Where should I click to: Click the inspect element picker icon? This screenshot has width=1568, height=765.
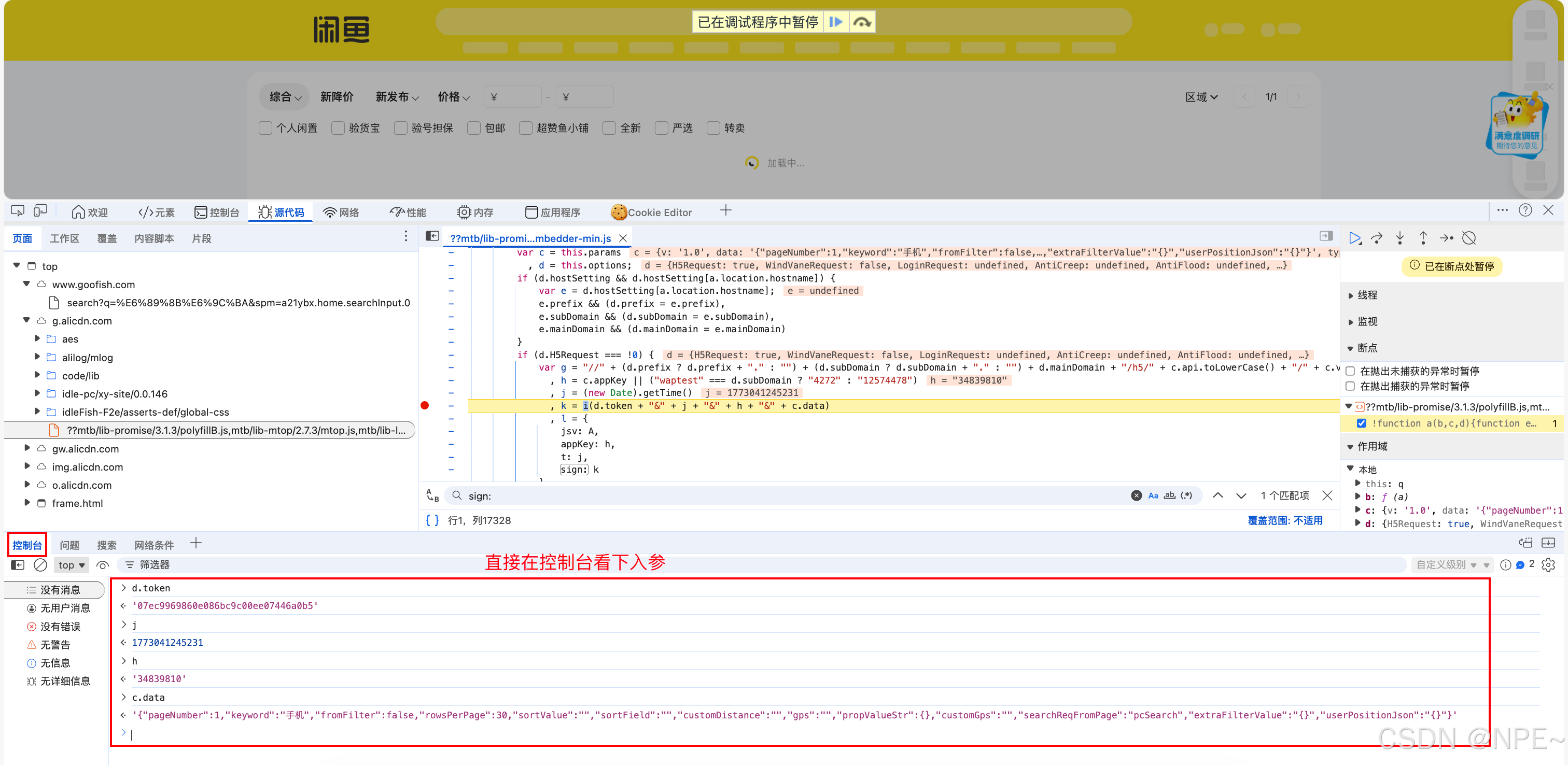tap(18, 211)
